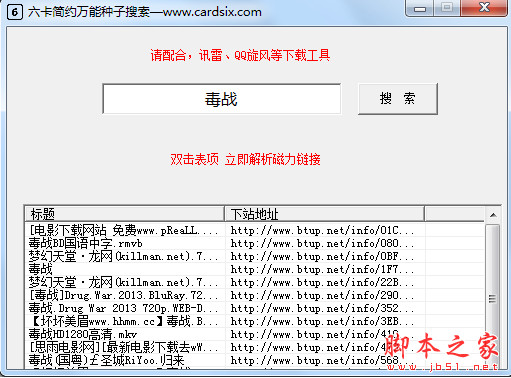Click the 搜索 search button
Image resolution: width=511 pixels, height=378 pixels.
[398, 99]
